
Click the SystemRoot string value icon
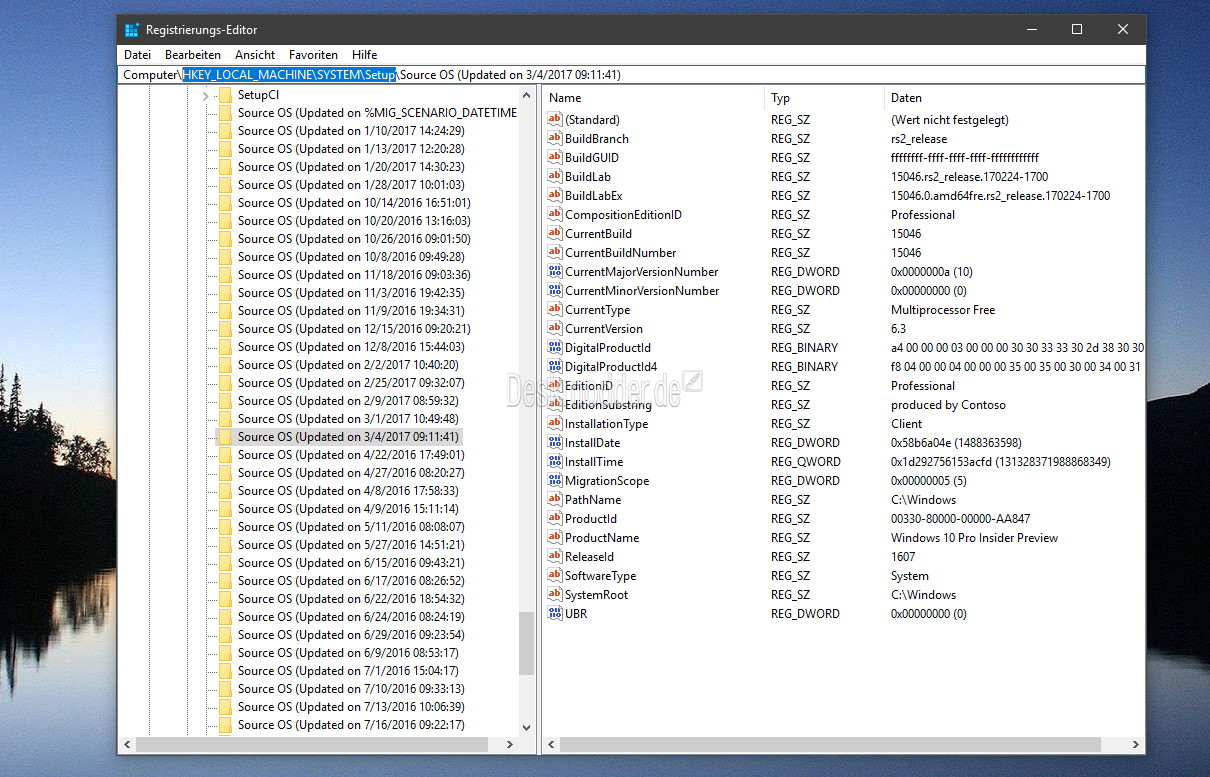click(x=556, y=595)
